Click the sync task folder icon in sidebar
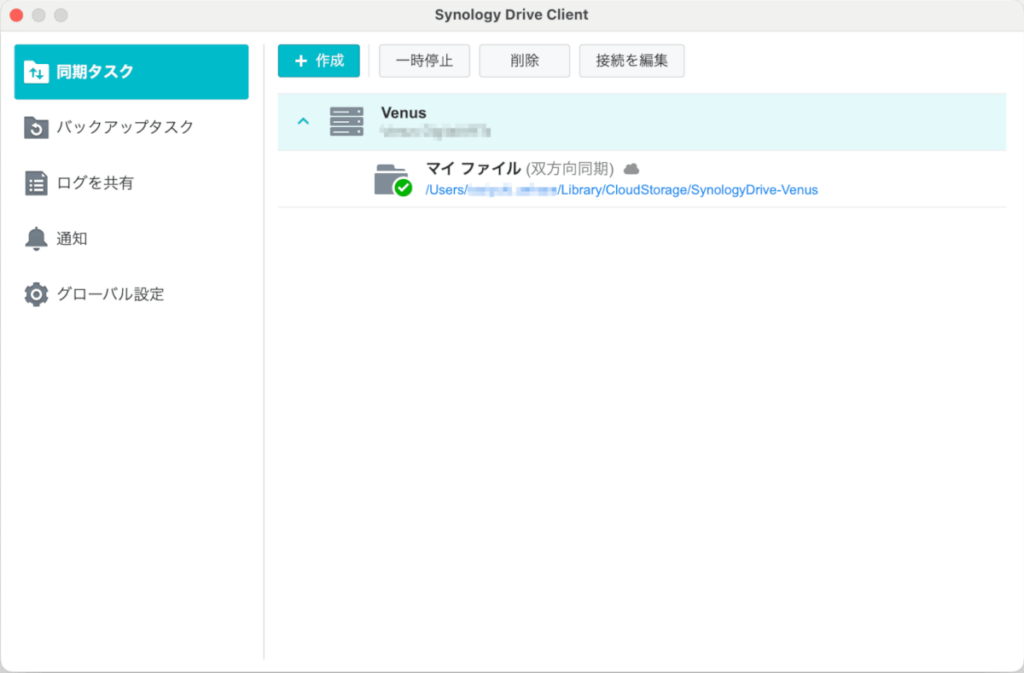Screen dimensions: 1024x673 coord(36,72)
